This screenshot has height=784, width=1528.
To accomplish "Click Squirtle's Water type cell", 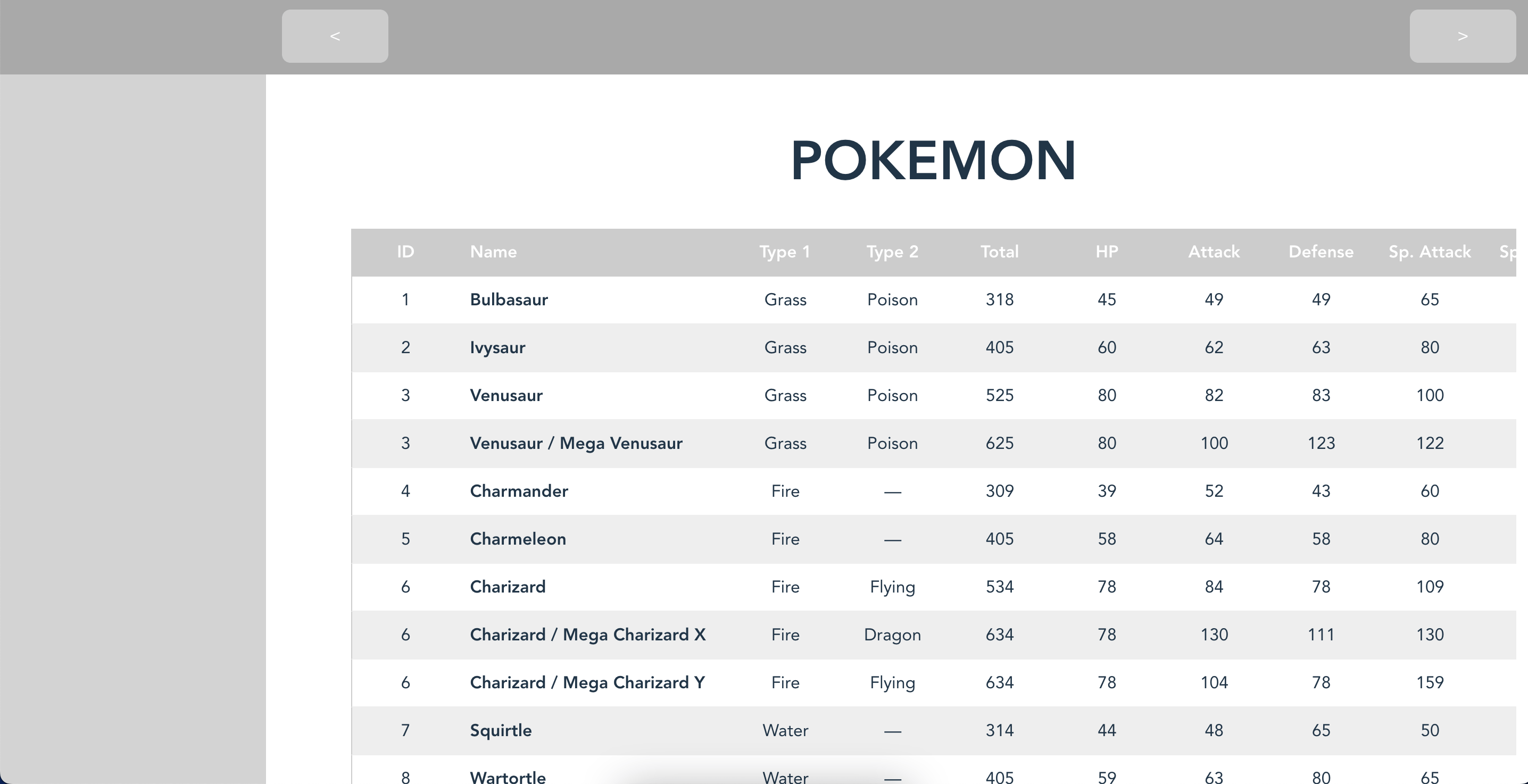I will (x=785, y=731).
